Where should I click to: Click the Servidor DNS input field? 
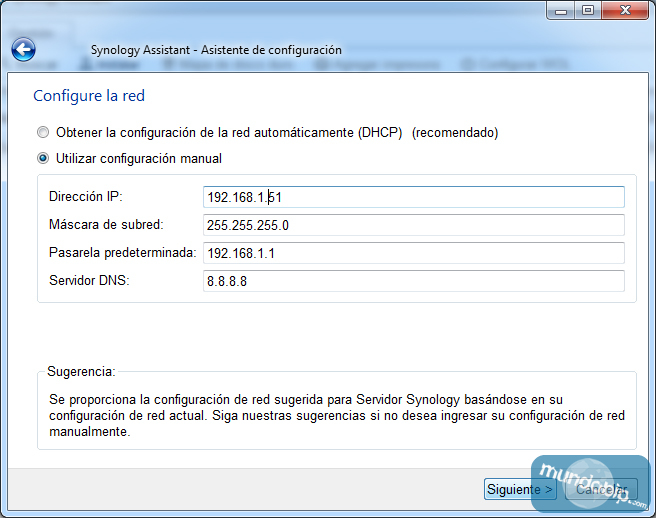click(x=414, y=281)
